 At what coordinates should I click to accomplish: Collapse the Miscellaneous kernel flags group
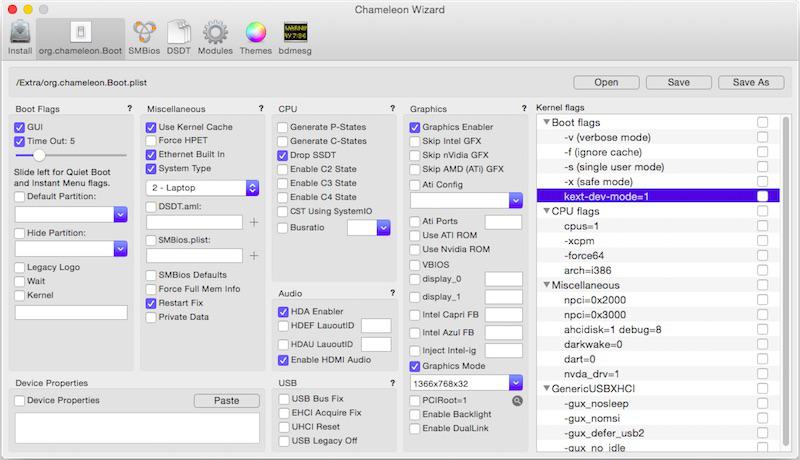pos(546,285)
